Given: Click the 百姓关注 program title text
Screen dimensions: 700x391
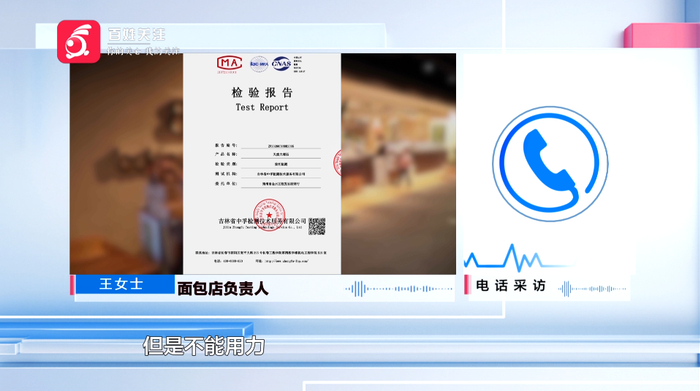Looking at the screenshot, I should pos(137,34).
